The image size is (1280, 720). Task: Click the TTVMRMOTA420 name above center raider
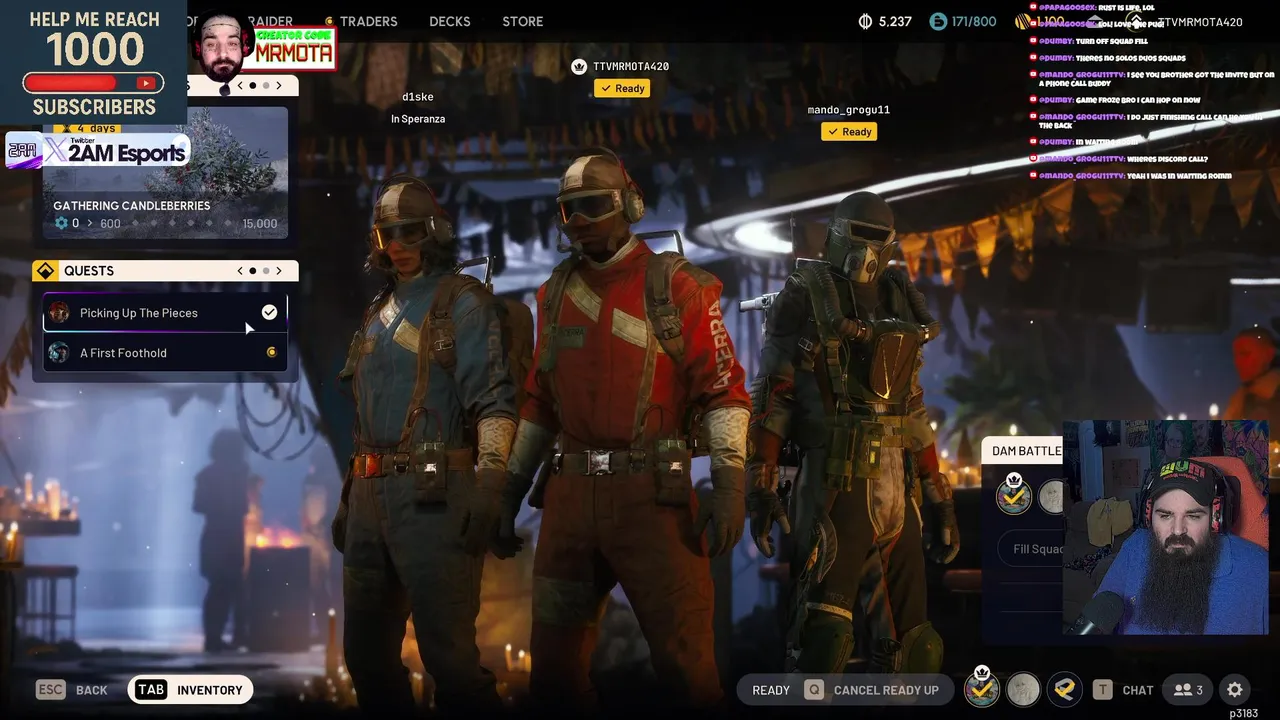coord(631,67)
